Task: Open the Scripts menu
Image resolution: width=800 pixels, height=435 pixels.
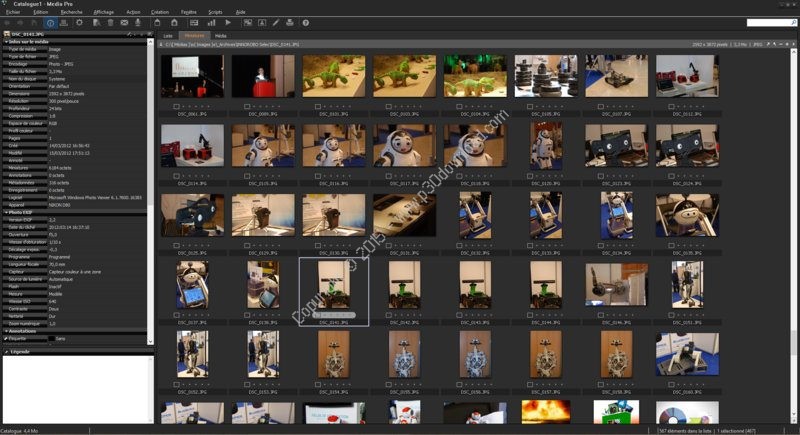Action: 215,12
